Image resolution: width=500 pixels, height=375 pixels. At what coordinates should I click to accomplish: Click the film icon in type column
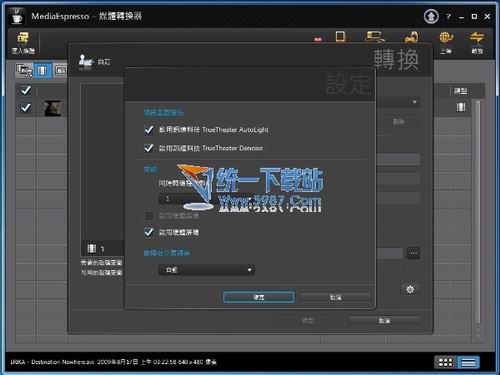pyautogui.click(x=461, y=107)
